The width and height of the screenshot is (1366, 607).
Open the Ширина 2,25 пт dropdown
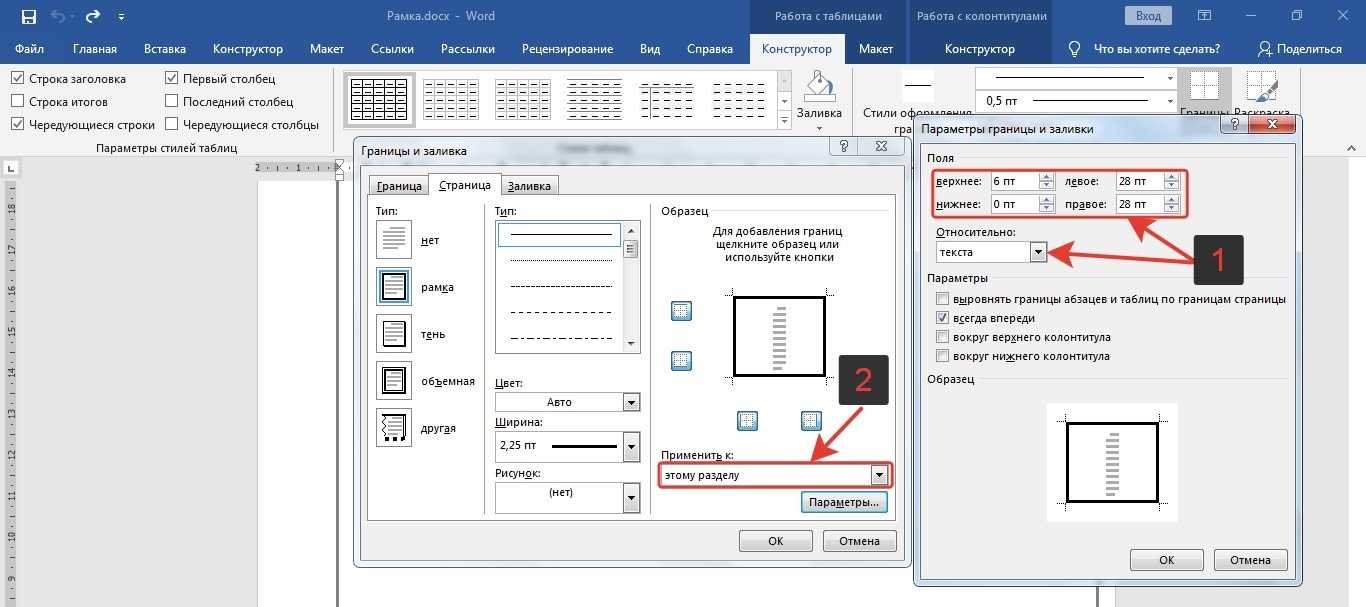[631, 446]
